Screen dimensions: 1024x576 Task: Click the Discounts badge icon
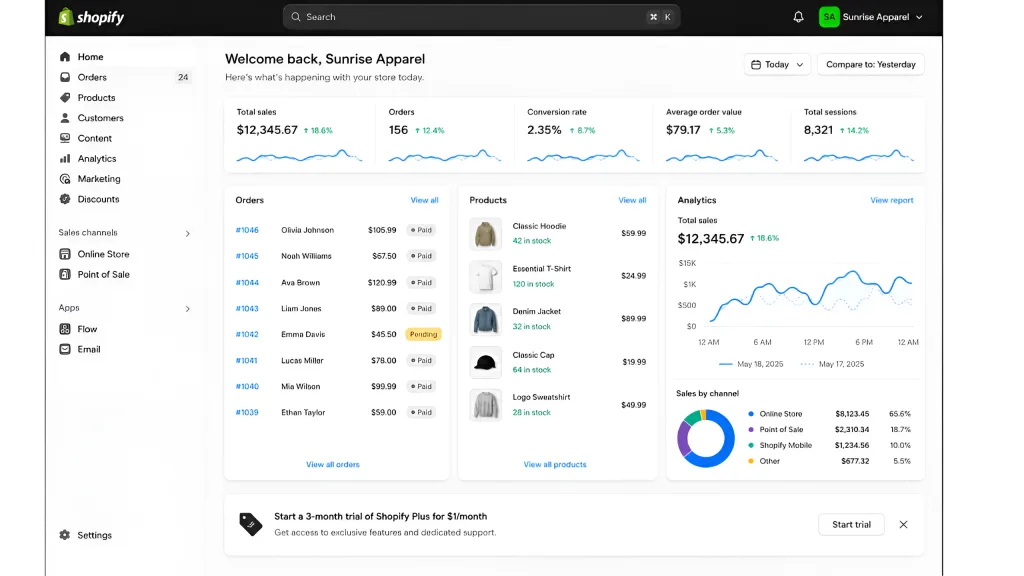tap(65, 199)
